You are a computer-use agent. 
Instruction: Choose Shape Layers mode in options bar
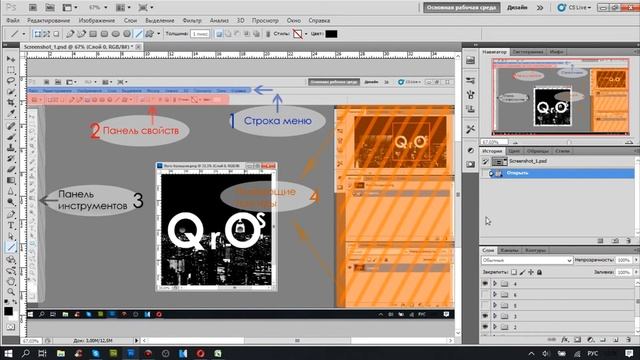pos(38,34)
